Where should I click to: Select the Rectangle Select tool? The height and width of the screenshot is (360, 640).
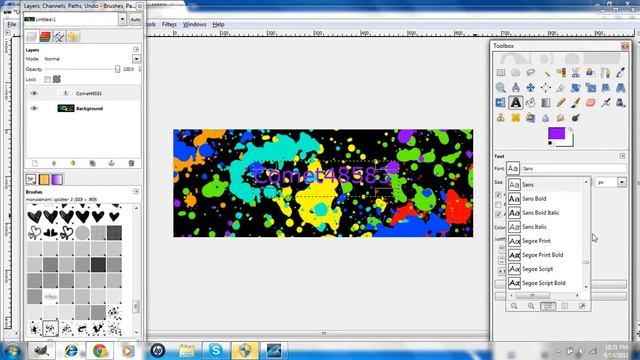(x=501, y=73)
